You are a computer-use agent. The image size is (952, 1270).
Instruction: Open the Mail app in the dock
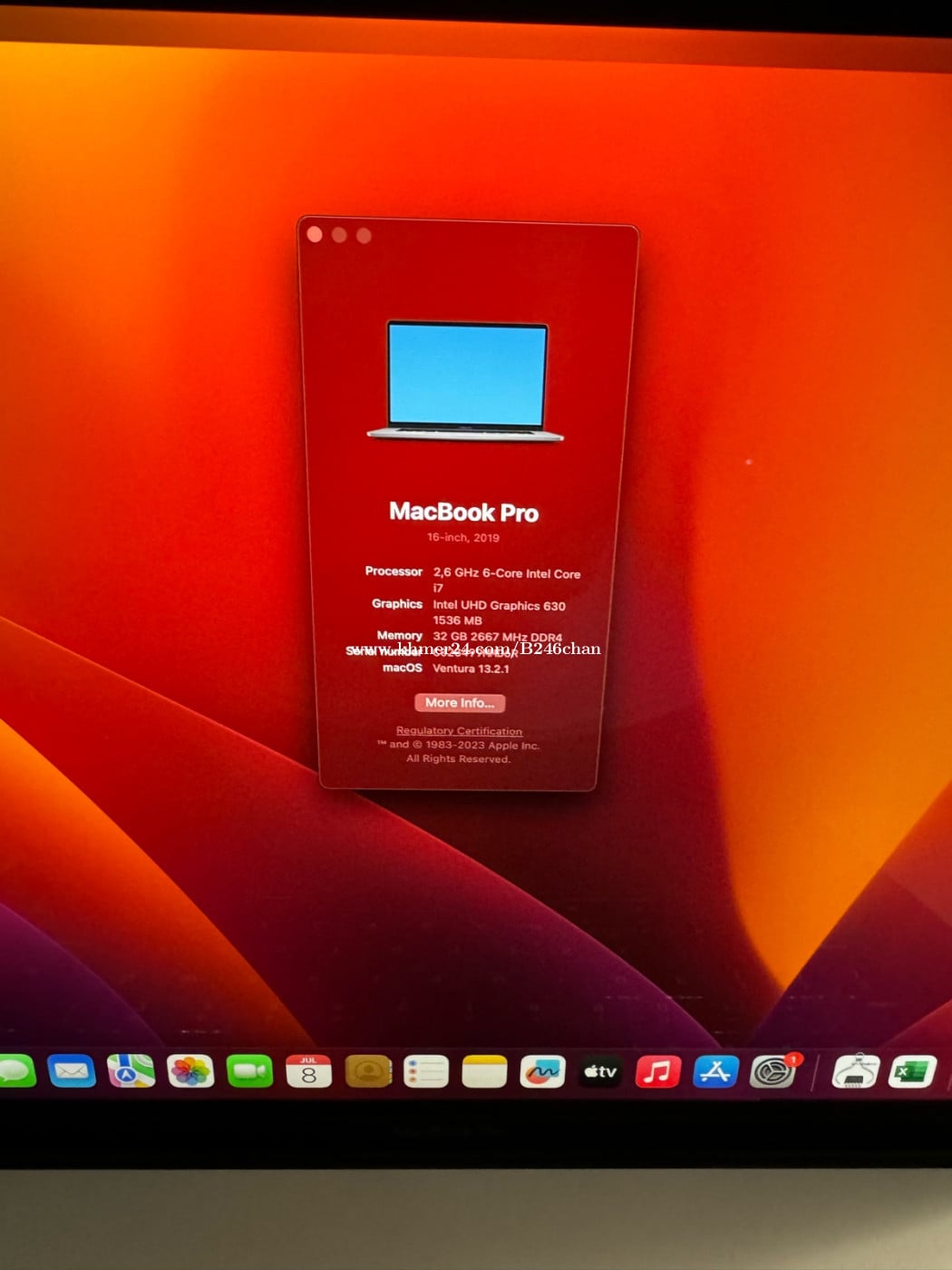[71, 1071]
